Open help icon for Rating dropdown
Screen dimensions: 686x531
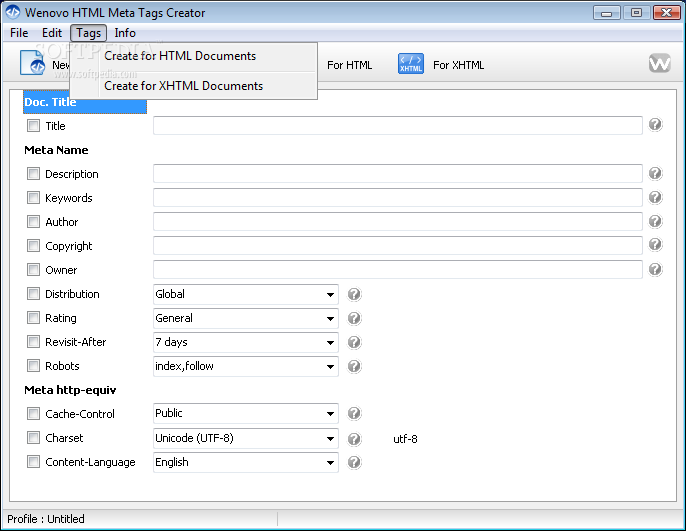point(354,318)
